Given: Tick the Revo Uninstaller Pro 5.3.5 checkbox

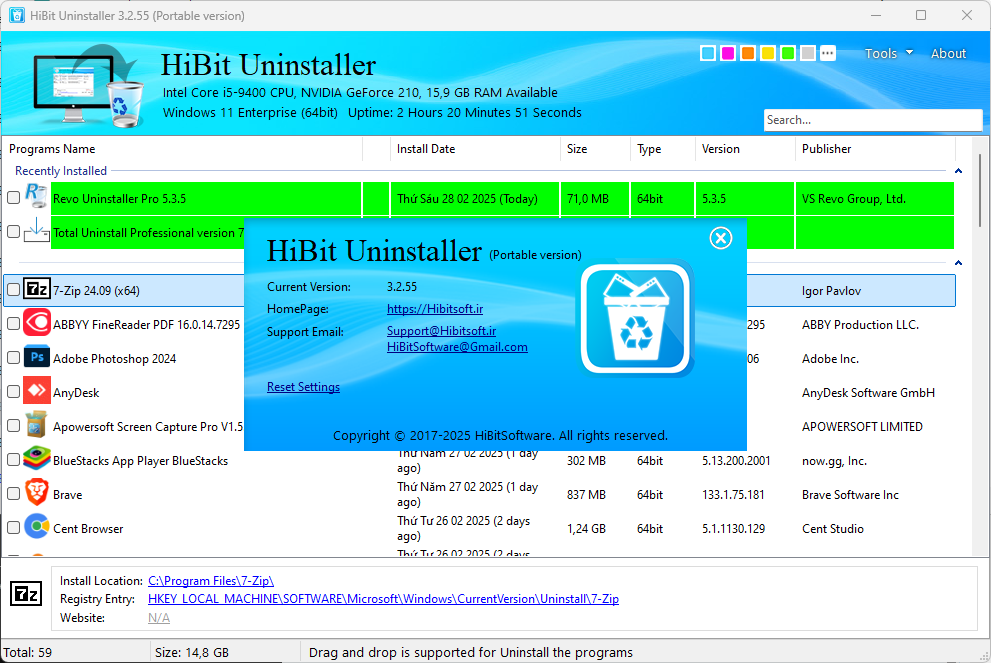Looking at the screenshot, I should (x=13, y=198).
